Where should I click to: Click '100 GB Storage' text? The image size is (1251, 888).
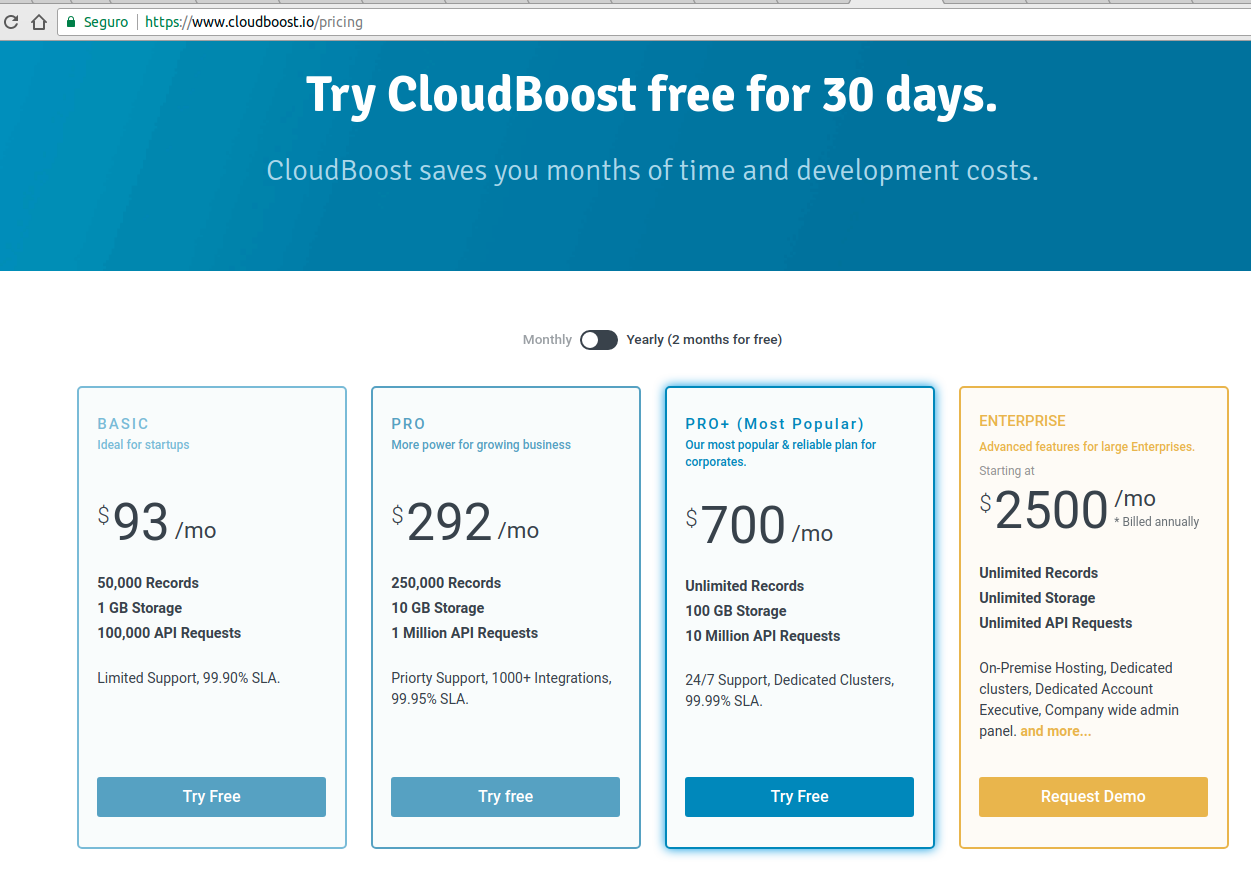[x=735, y=611]
